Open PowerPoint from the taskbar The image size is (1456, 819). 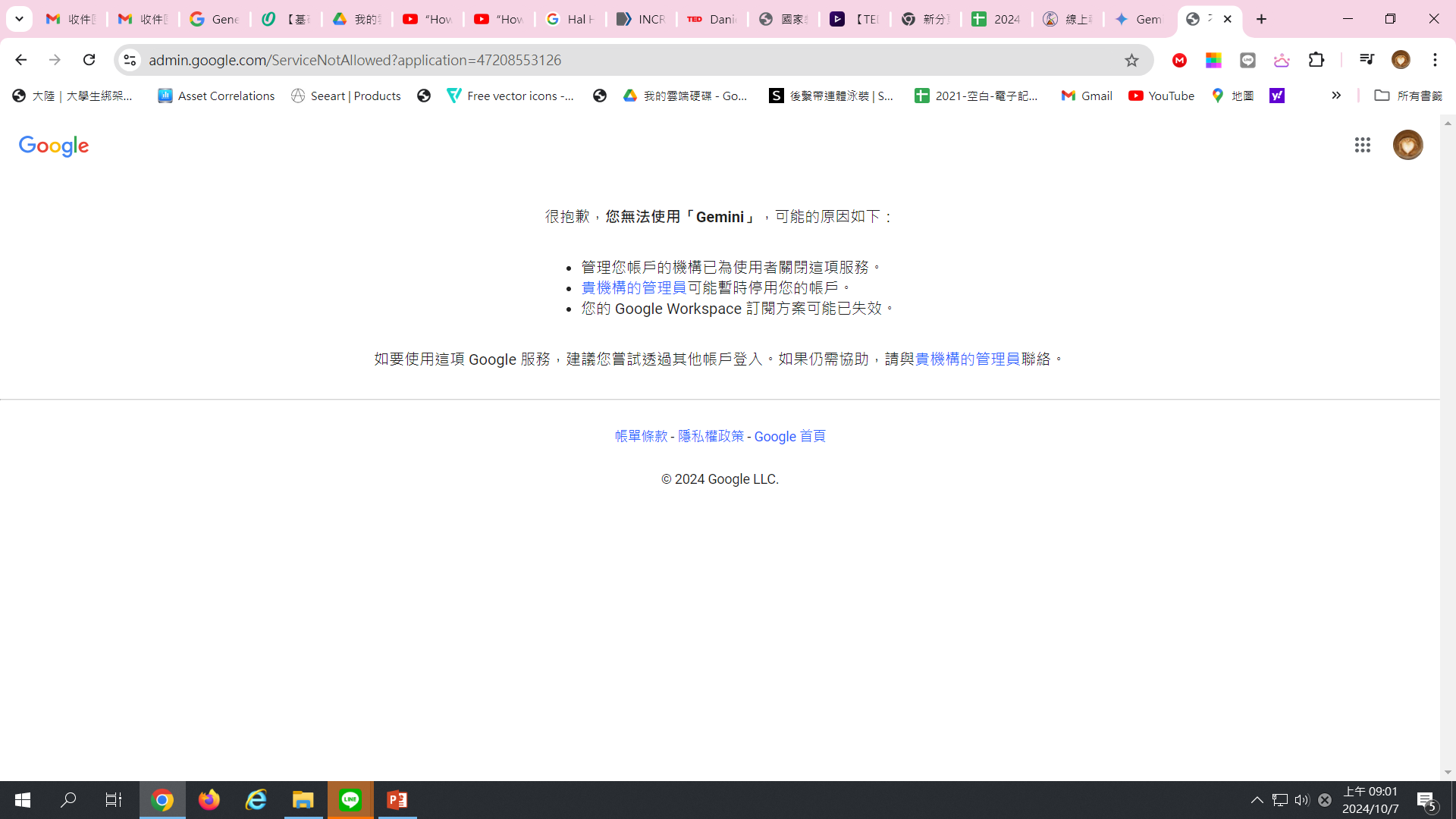click(397, 800)
